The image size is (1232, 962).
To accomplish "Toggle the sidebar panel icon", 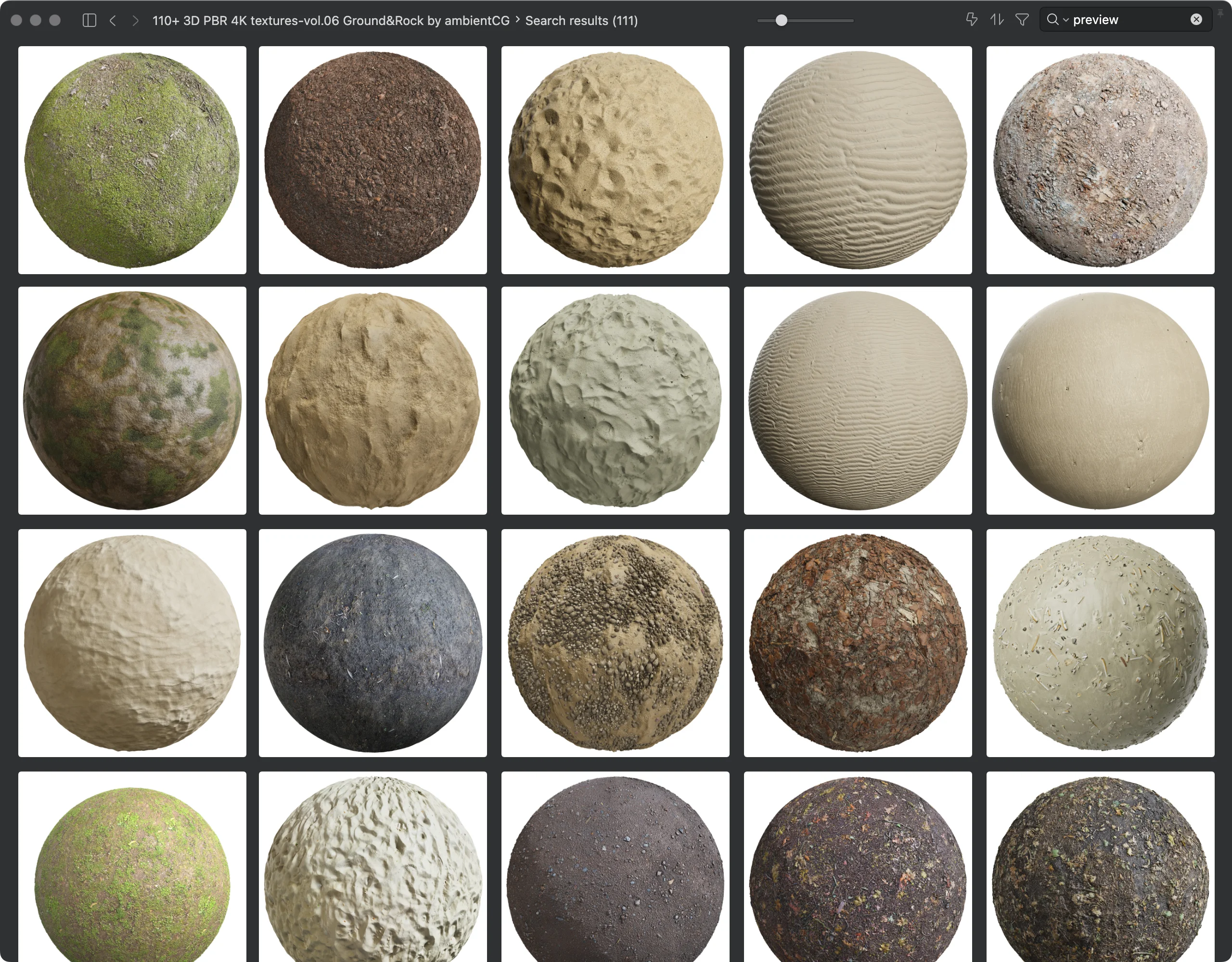I will click(x=89, y=20).
